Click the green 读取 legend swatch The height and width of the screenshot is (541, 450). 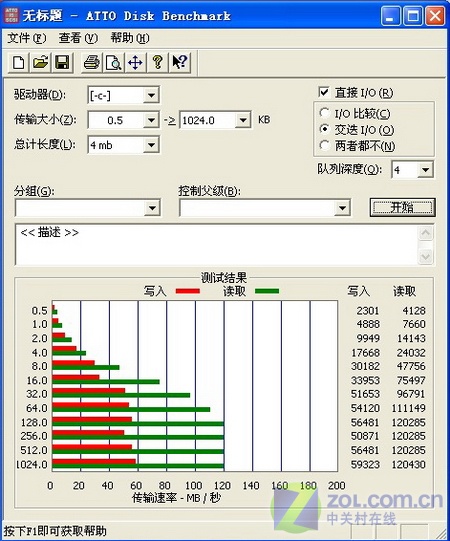click(267, 291)
